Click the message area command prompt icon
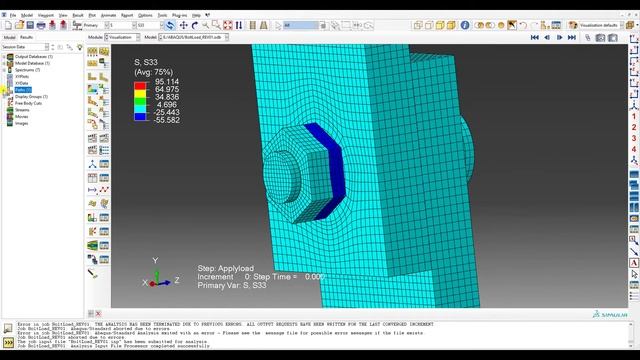Viewport: 640px width, 360px height. pos(8,342)
